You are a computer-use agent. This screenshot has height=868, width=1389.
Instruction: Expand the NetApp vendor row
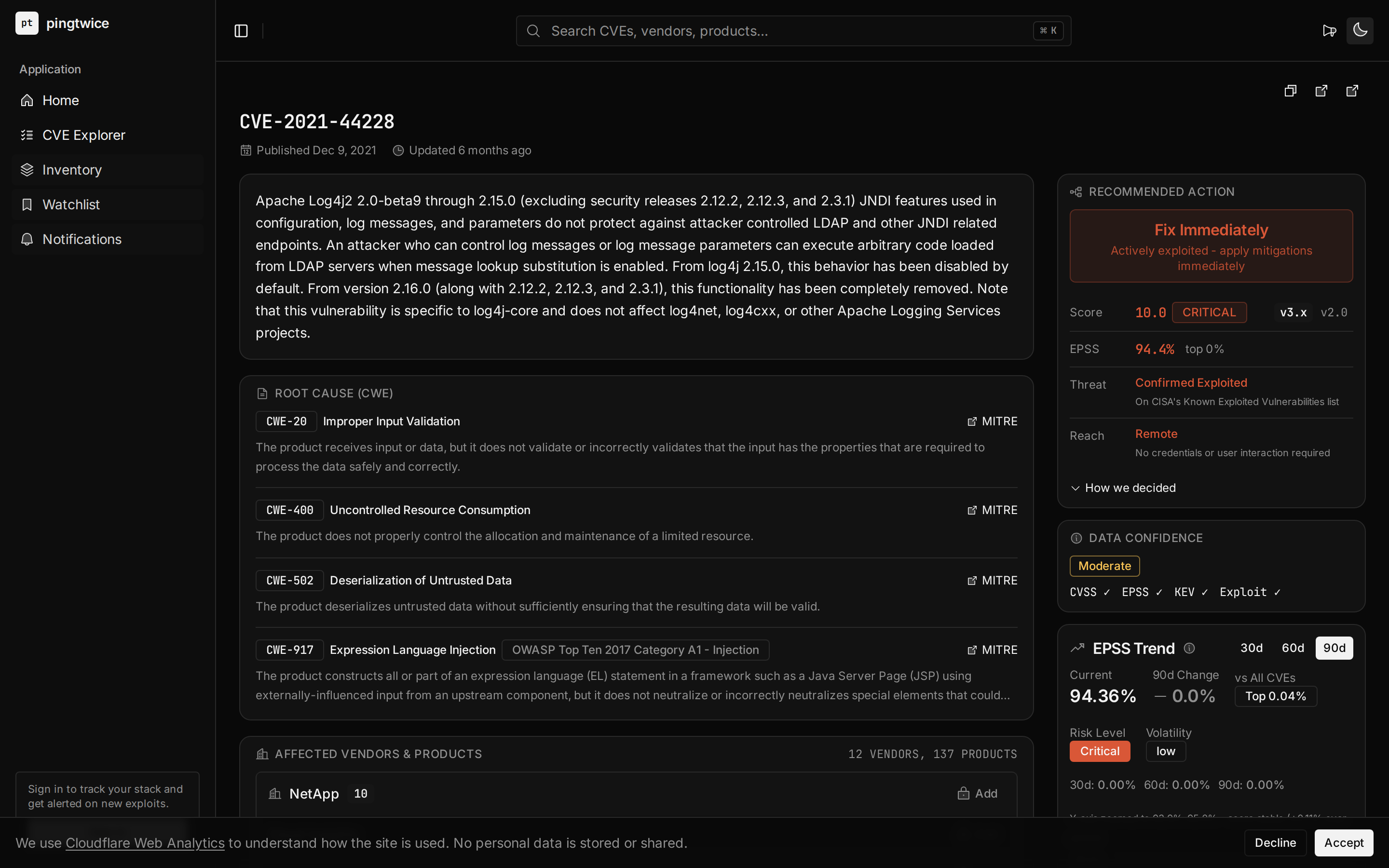pos(636,794)
